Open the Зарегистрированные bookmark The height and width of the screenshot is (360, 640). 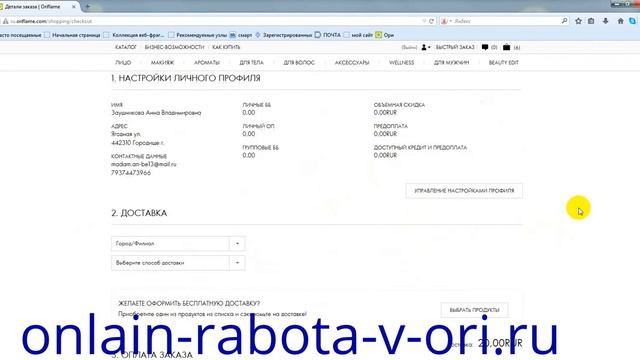coord(284,35)
